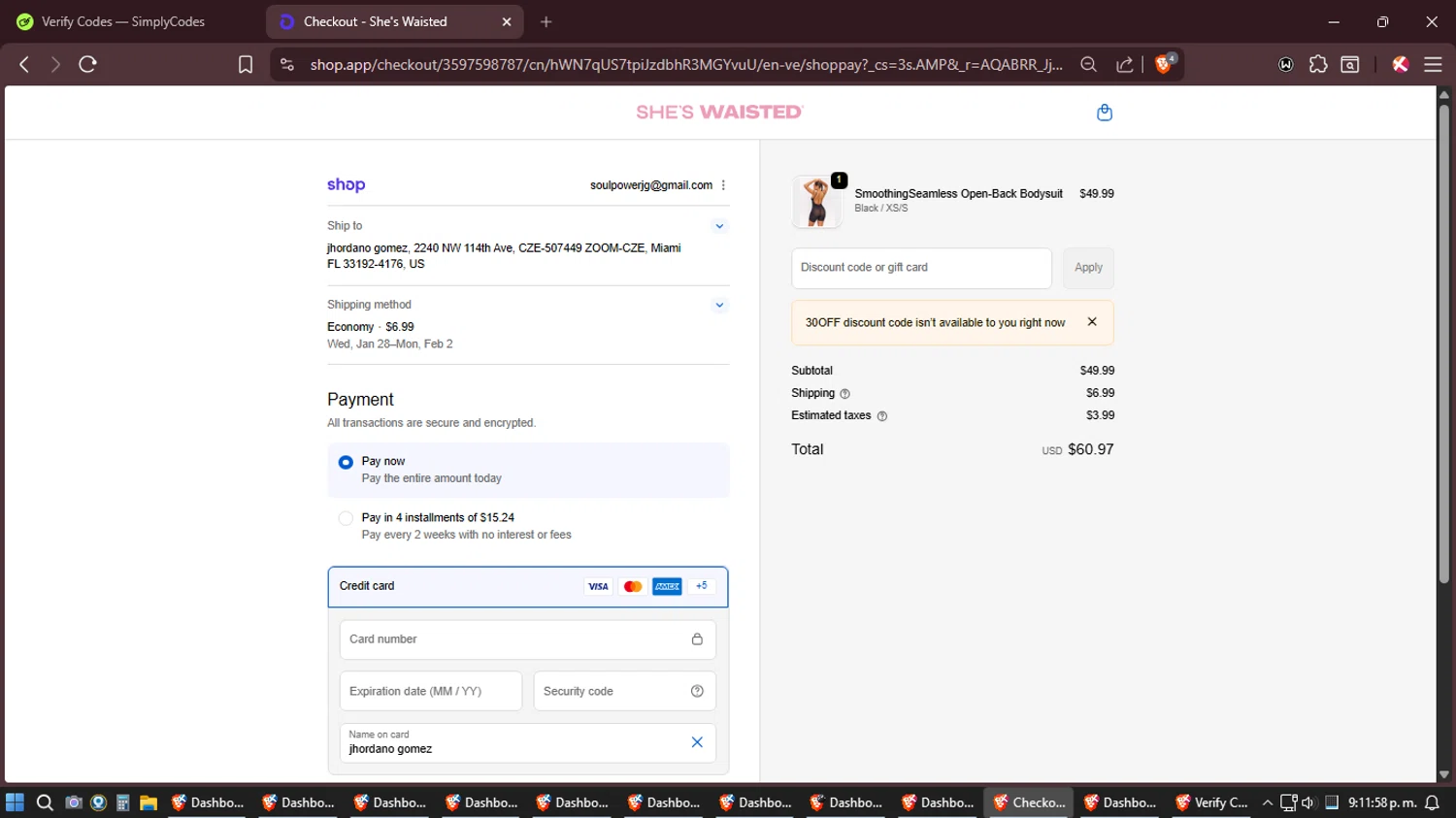Viewport: 1456px width, 818px height.
Task: Click the Visa card logo
Action: [598, 586]
